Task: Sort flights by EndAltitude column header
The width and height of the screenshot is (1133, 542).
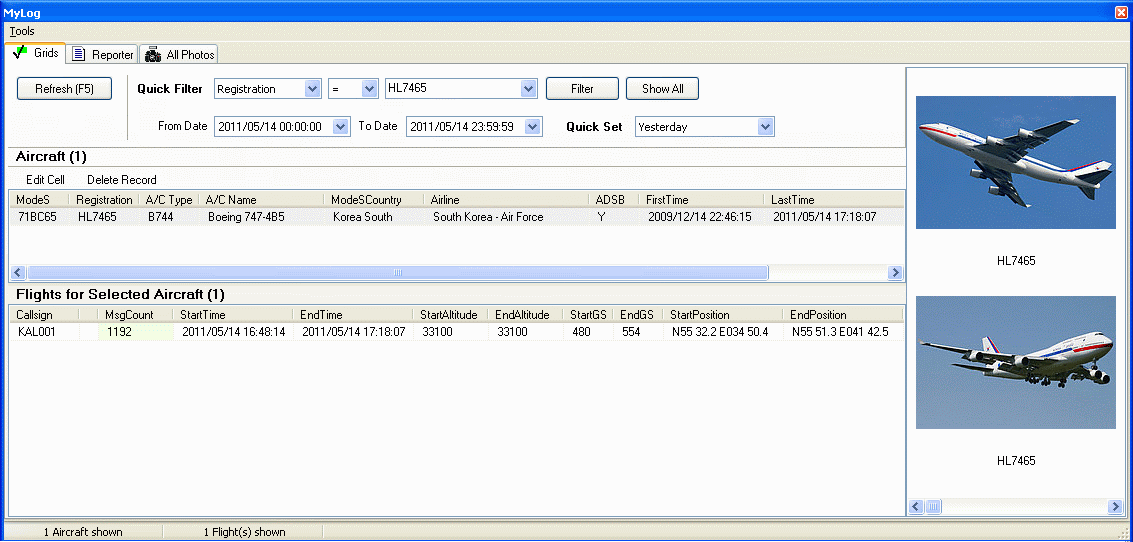Action: [x=525, y=315]
